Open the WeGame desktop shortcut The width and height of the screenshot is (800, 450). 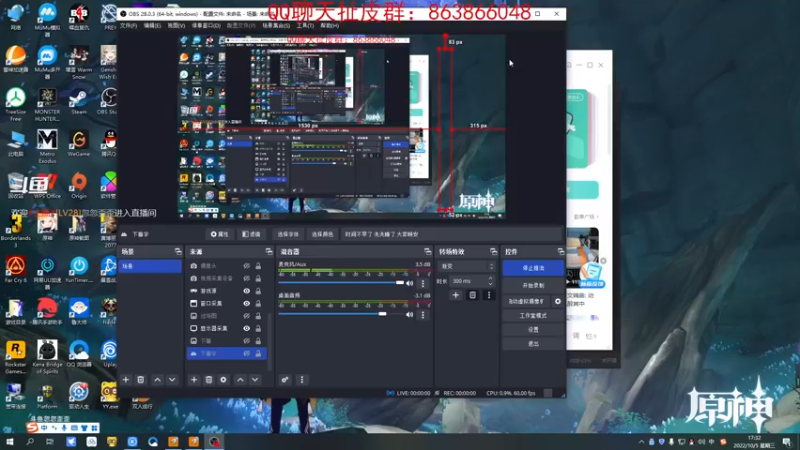[79, 143]
